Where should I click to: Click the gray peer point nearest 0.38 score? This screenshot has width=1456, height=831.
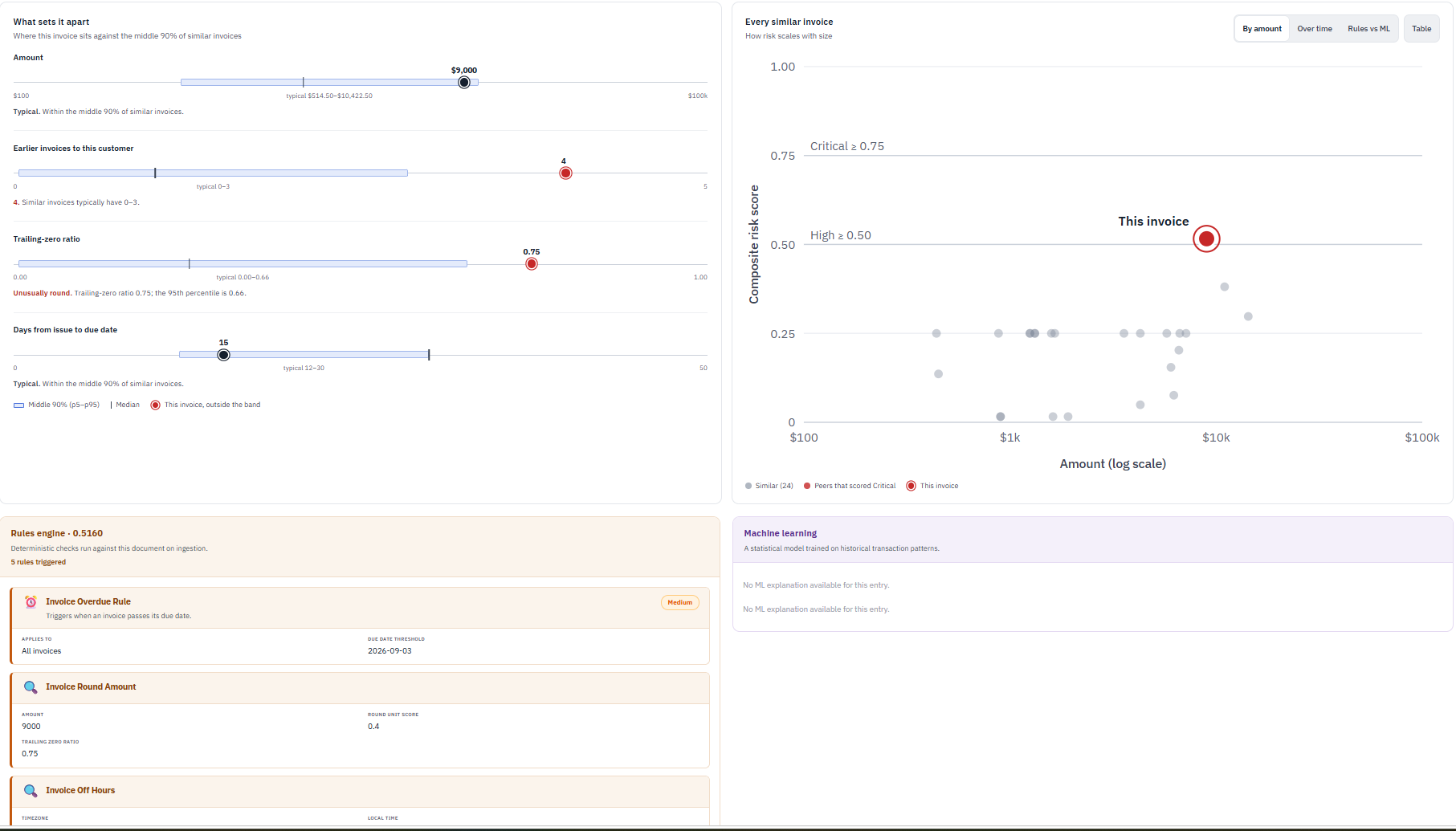[x=1225, y=287]
